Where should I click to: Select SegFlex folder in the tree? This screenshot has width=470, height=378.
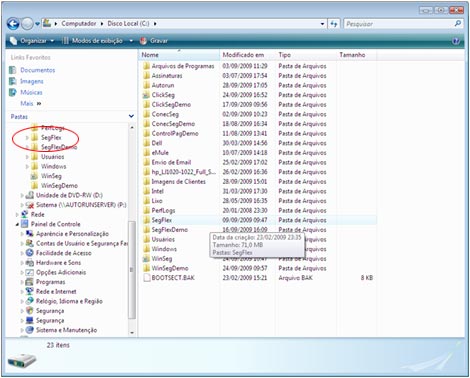tap(51, 137)
